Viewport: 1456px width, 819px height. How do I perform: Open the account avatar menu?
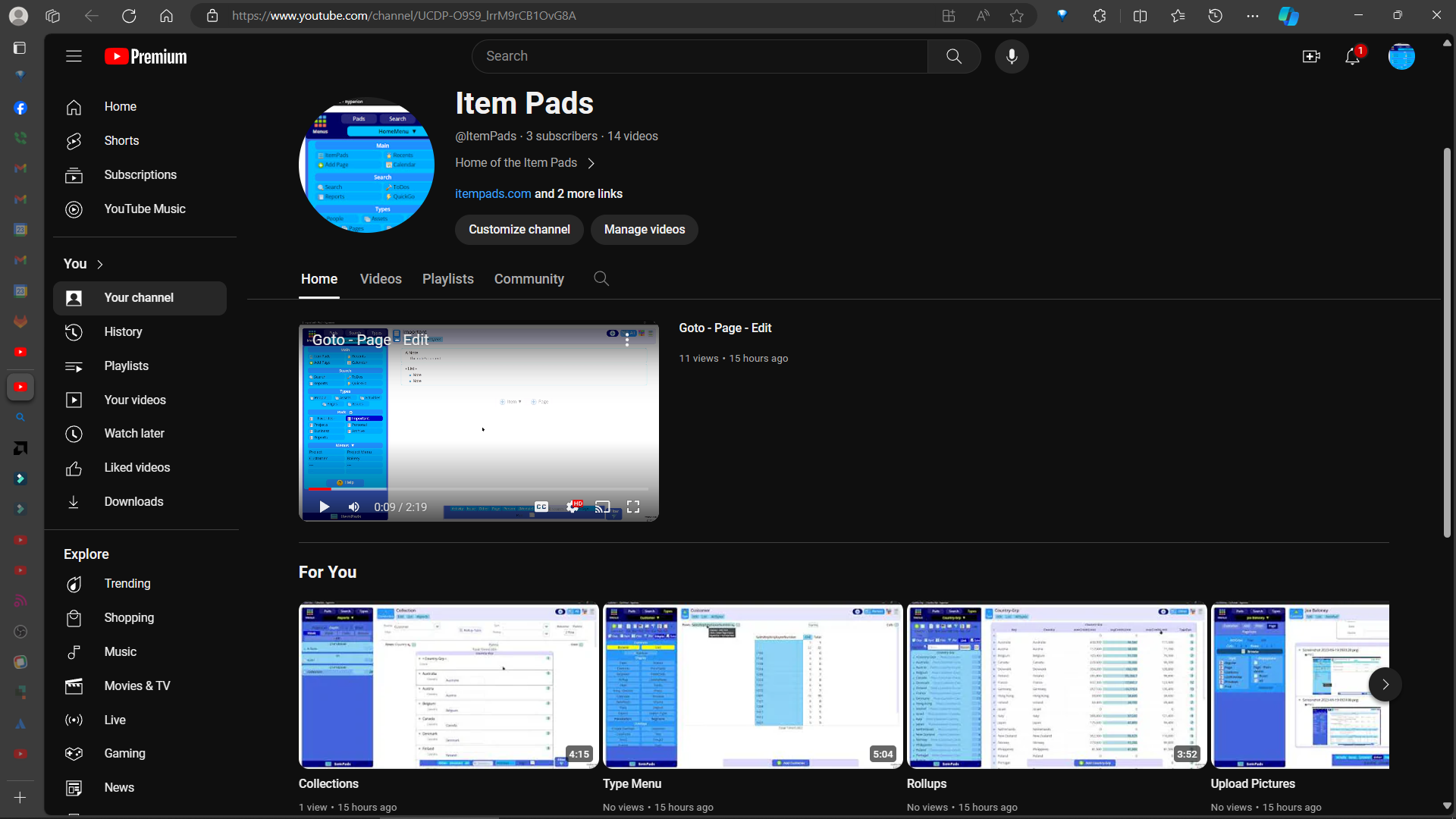(1401, 57)
